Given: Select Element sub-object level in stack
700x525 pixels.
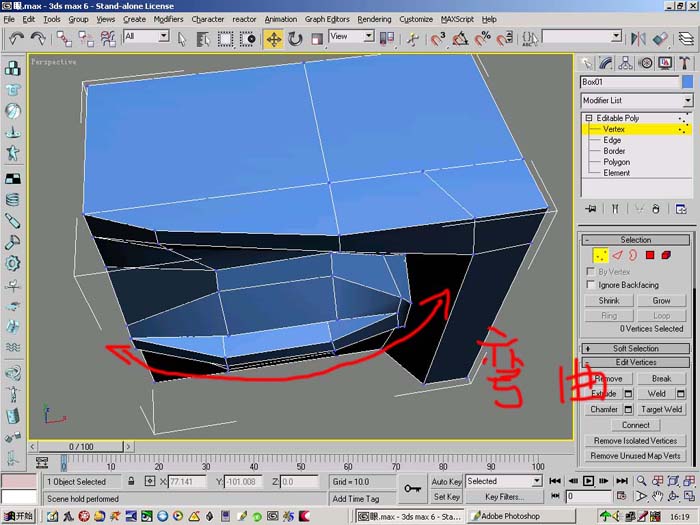Looking at the screenshot, I should (617, 173).
